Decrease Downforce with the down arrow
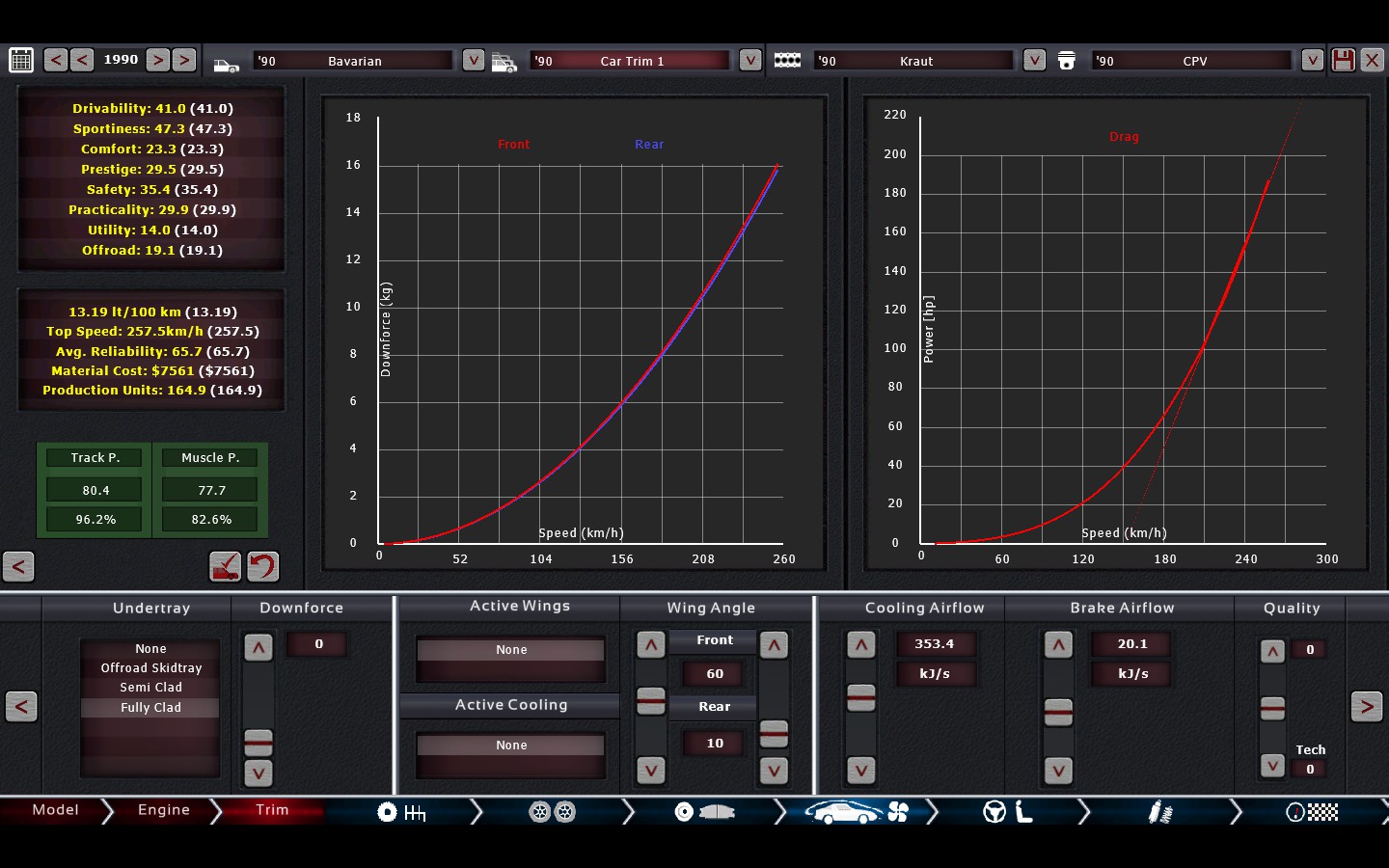 coord(259,773)
